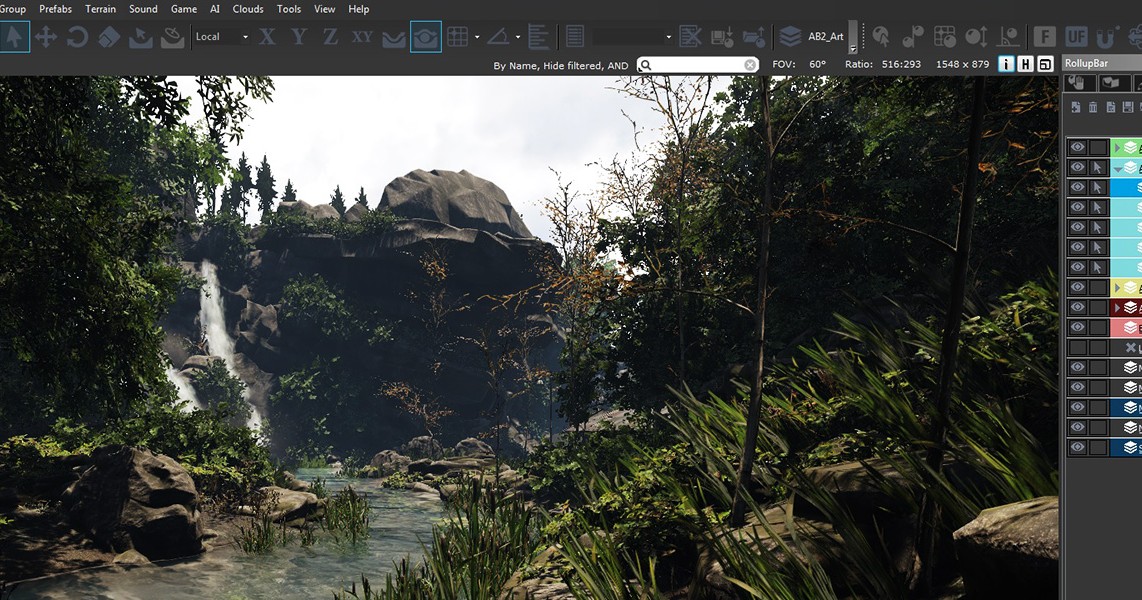Click the AB2_Art current layer label
The height and width of the screenshot is (600, 1142).
(x=826, y=36)
